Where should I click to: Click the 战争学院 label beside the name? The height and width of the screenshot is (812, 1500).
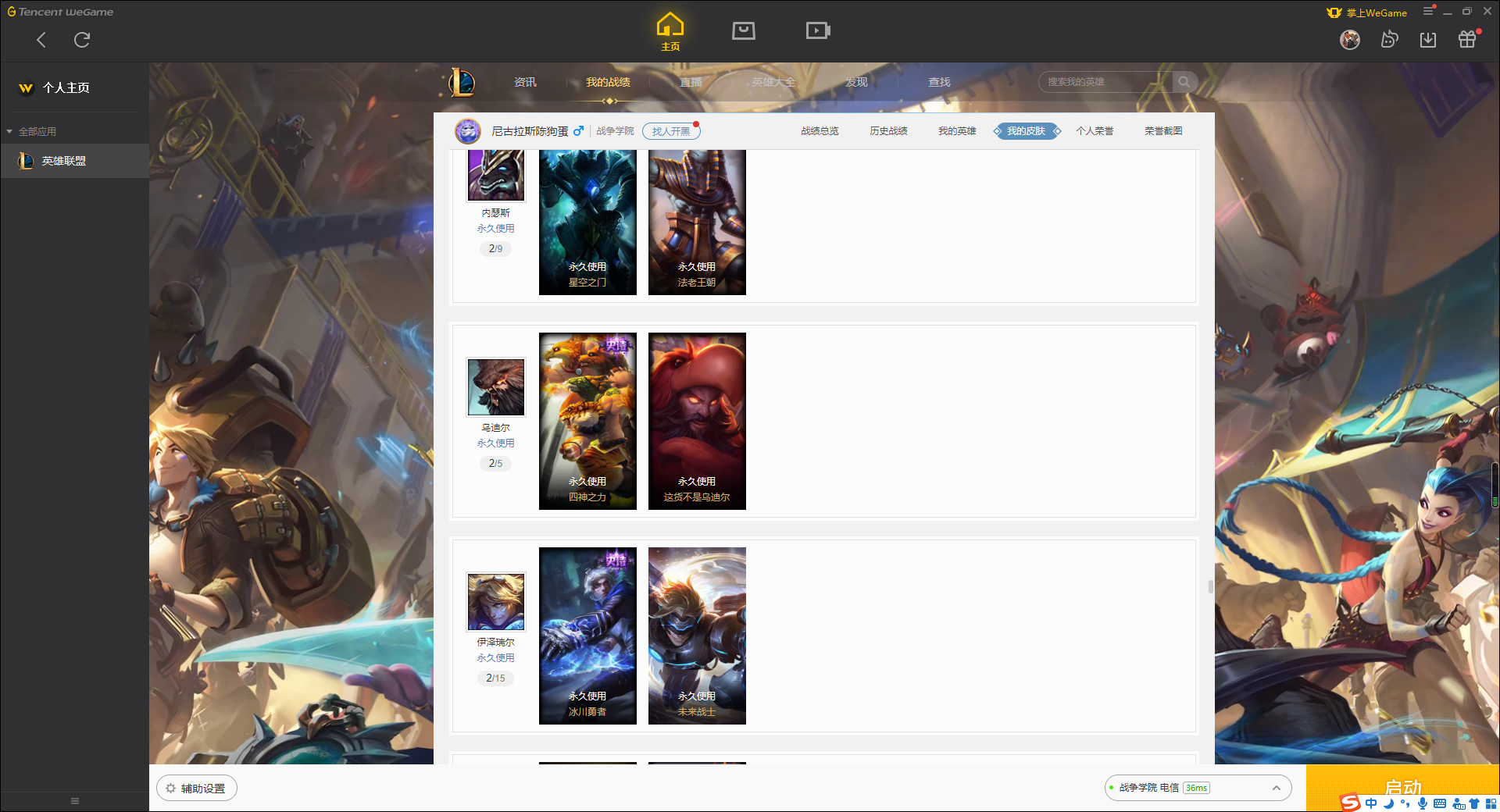(615, 131)
